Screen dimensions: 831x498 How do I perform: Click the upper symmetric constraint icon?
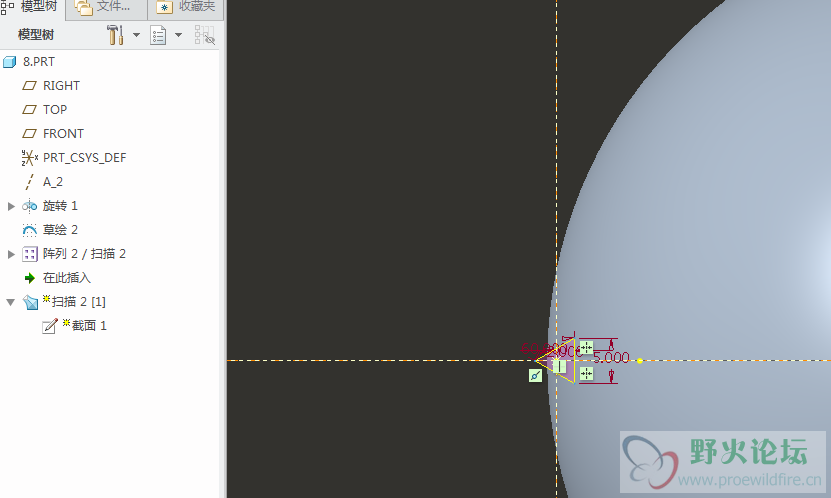[x=586, y=348]
